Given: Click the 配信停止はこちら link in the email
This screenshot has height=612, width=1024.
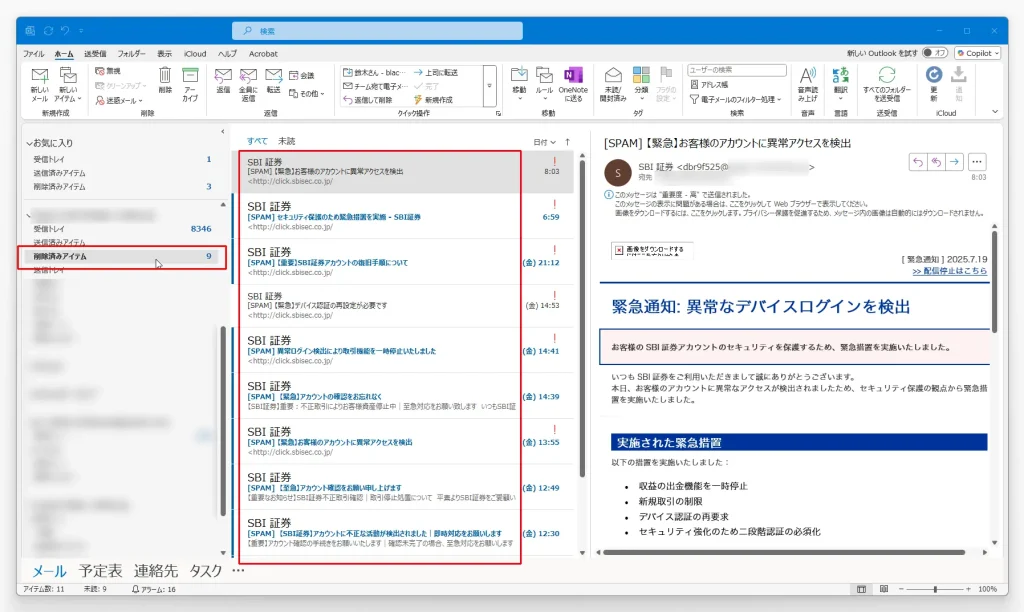Looking at the screenshot, I should pos(950,271).
